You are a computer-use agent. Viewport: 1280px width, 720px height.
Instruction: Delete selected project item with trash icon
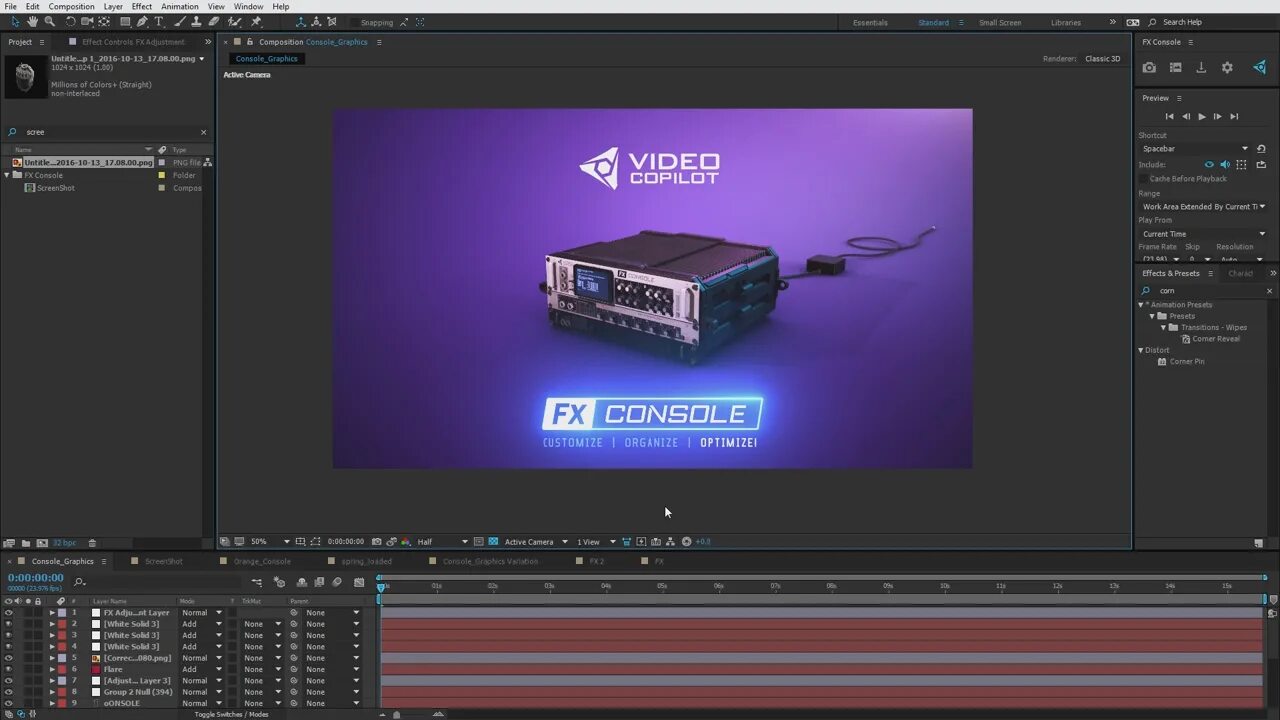tap(92, 543)
